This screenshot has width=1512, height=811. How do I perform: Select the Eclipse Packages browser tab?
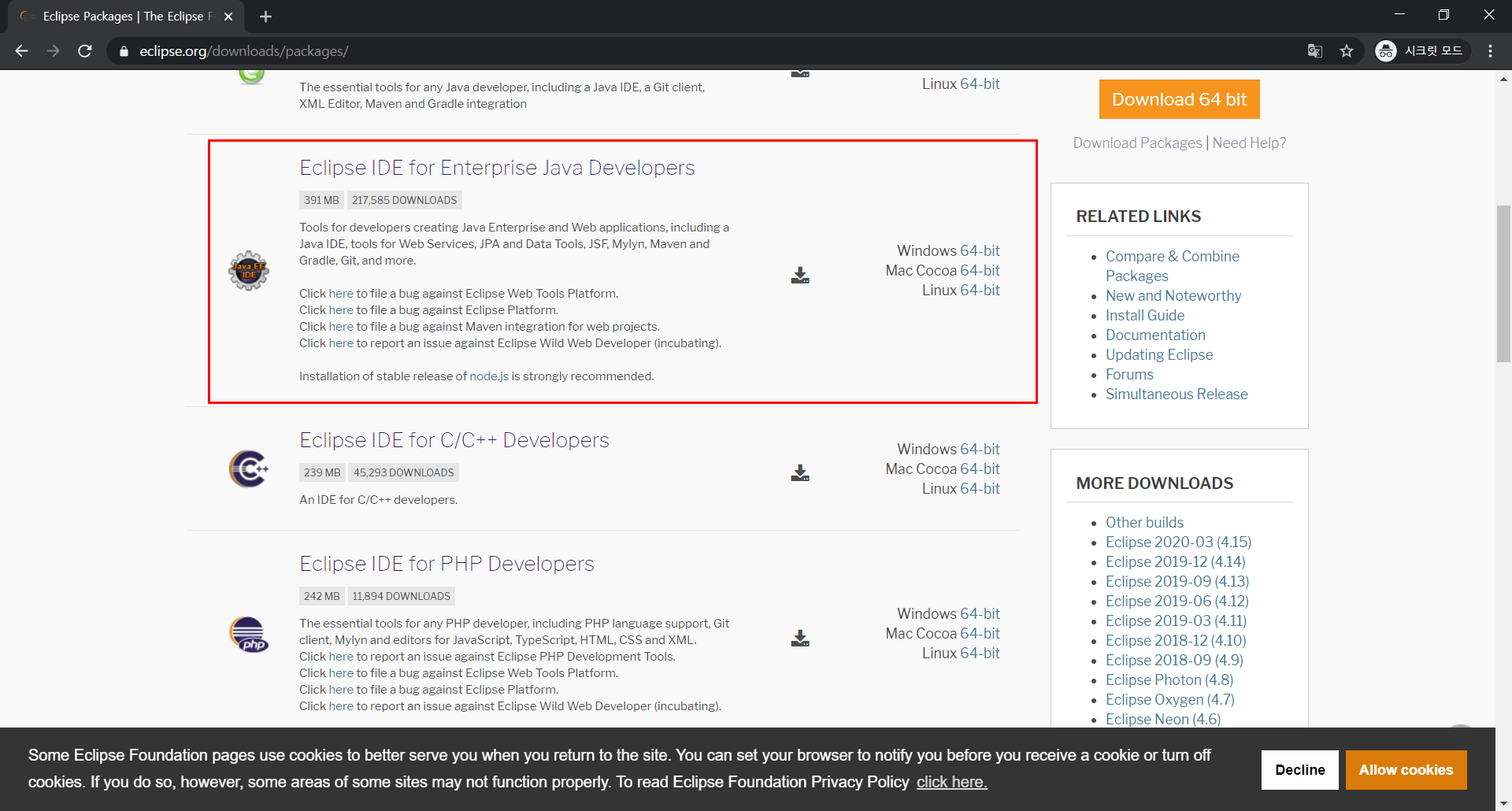(x=126, y=17)
